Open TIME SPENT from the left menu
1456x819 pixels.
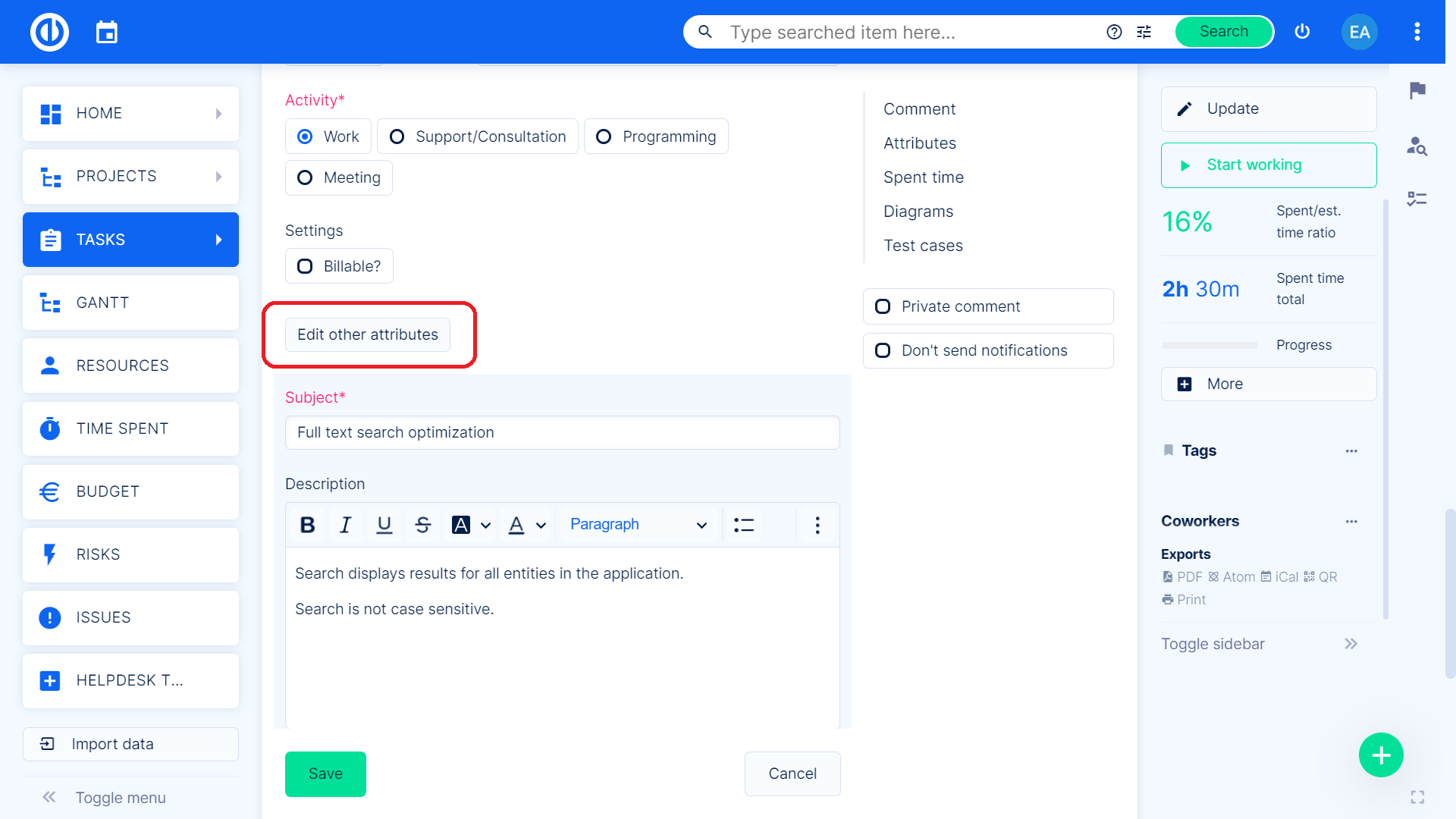tap(130, 428)
